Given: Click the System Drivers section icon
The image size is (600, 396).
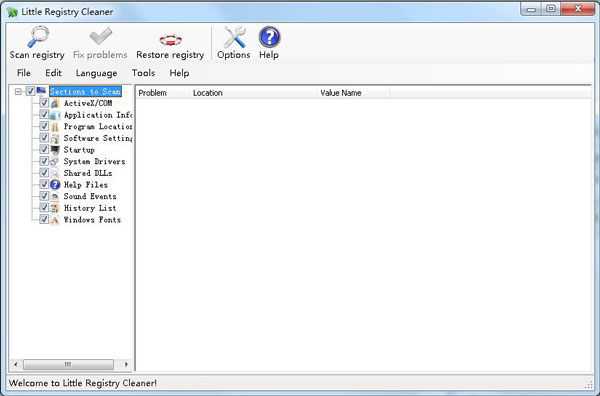Looking at the screenshot, I should (55, 161).
